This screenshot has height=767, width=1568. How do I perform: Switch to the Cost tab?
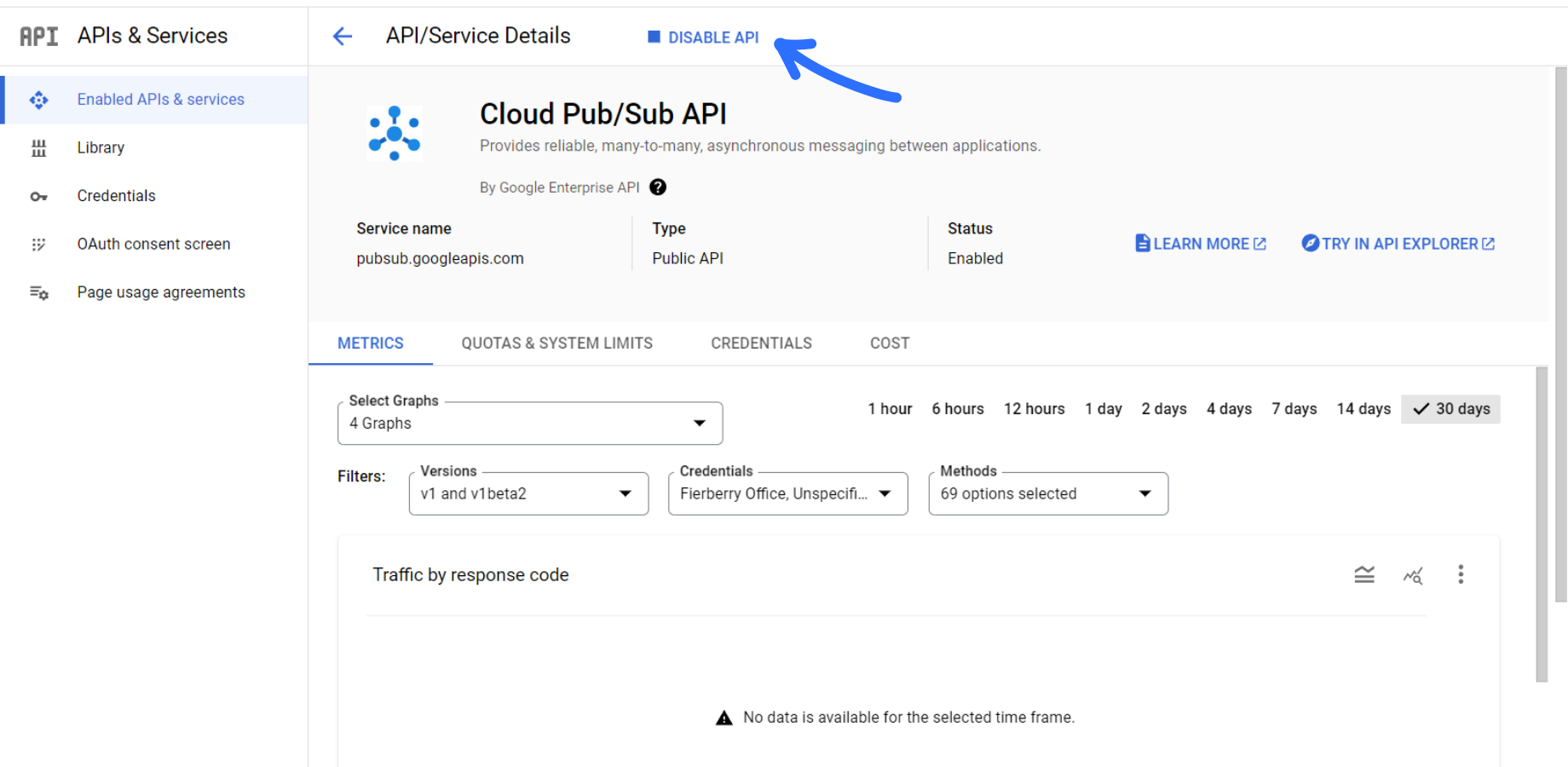(x=890, y=343)
